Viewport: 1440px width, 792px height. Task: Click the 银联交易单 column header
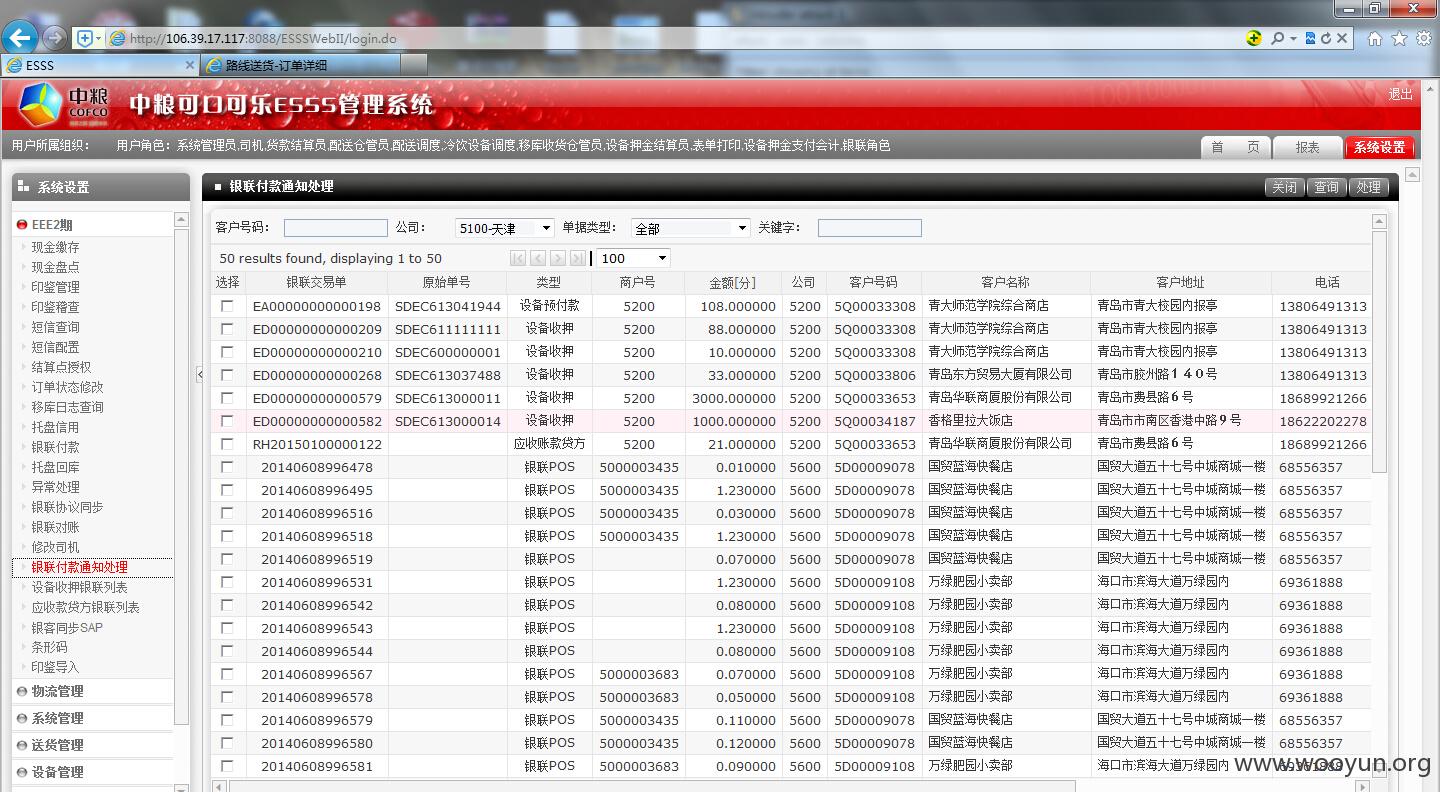pyautogui.click(x=316, y=282)
